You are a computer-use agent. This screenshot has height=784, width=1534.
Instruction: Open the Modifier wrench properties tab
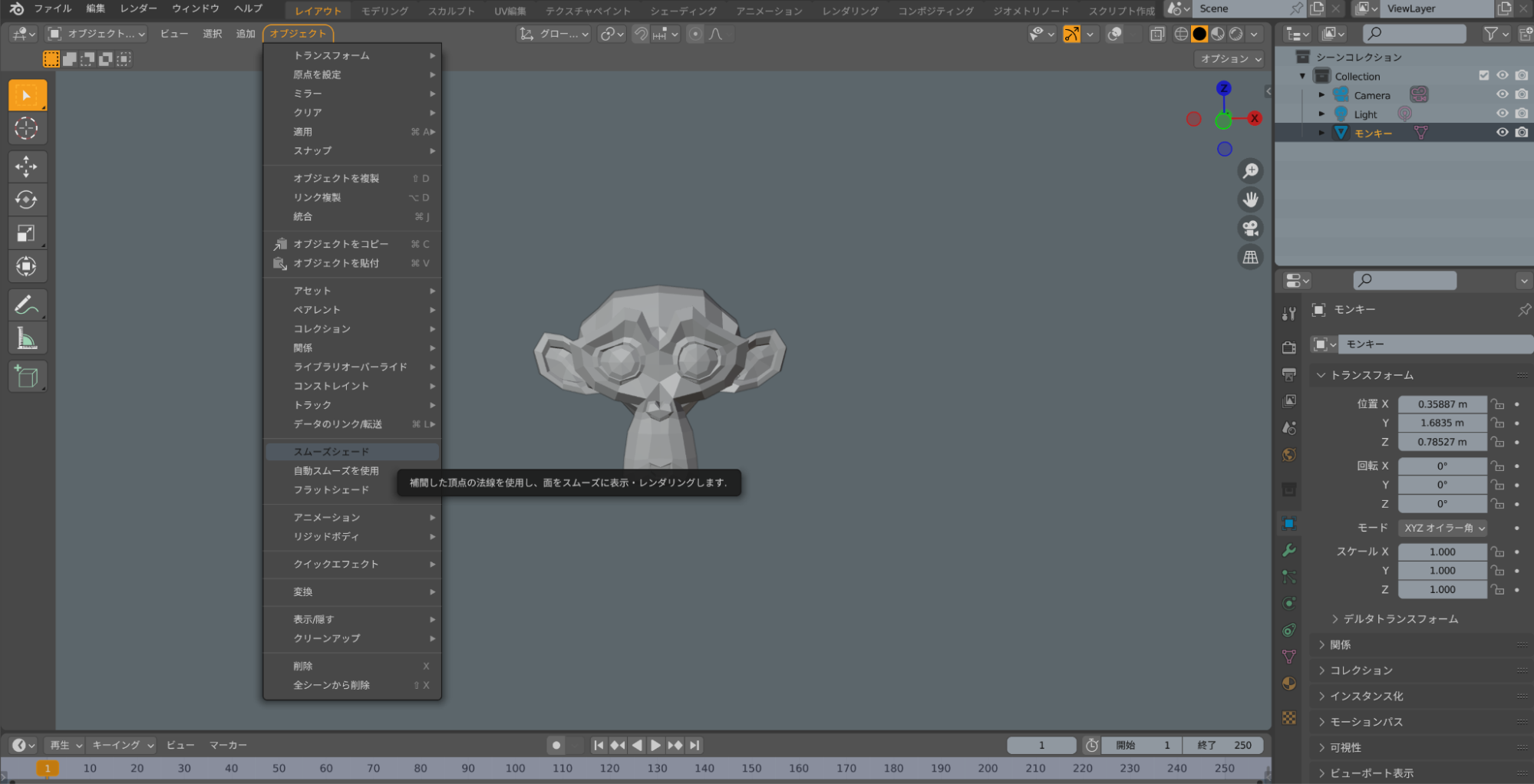(1289, 550)
